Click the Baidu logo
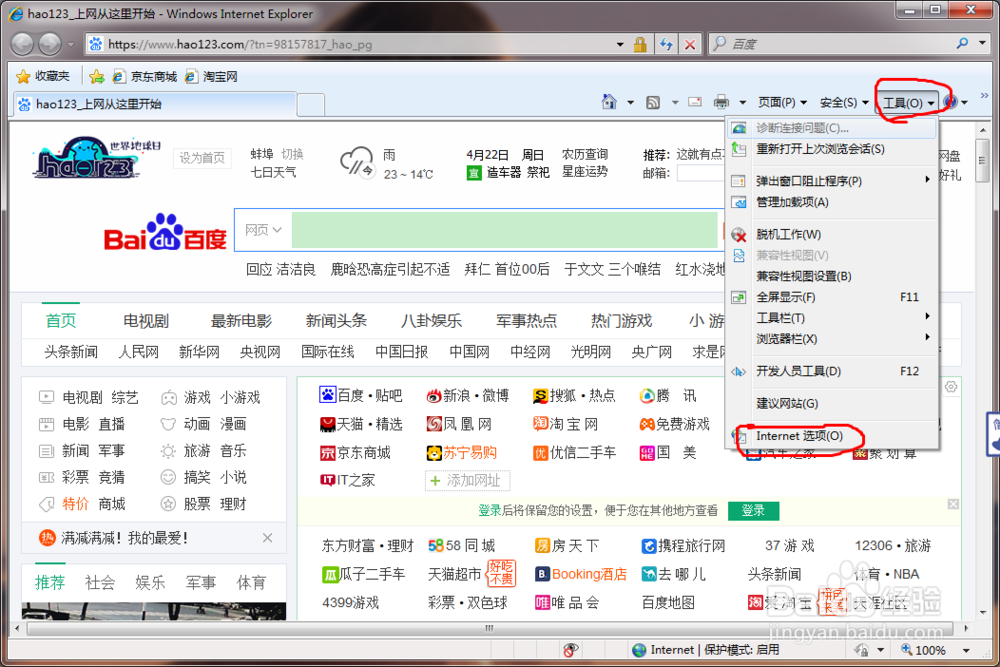Viewport: 1000px width, 667px height. tap(165, 232)
